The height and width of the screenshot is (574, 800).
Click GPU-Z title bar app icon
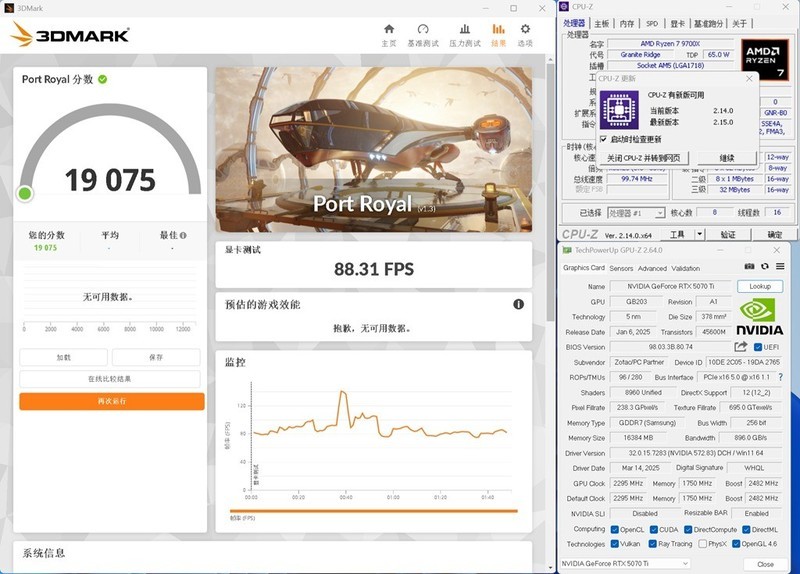567,250
